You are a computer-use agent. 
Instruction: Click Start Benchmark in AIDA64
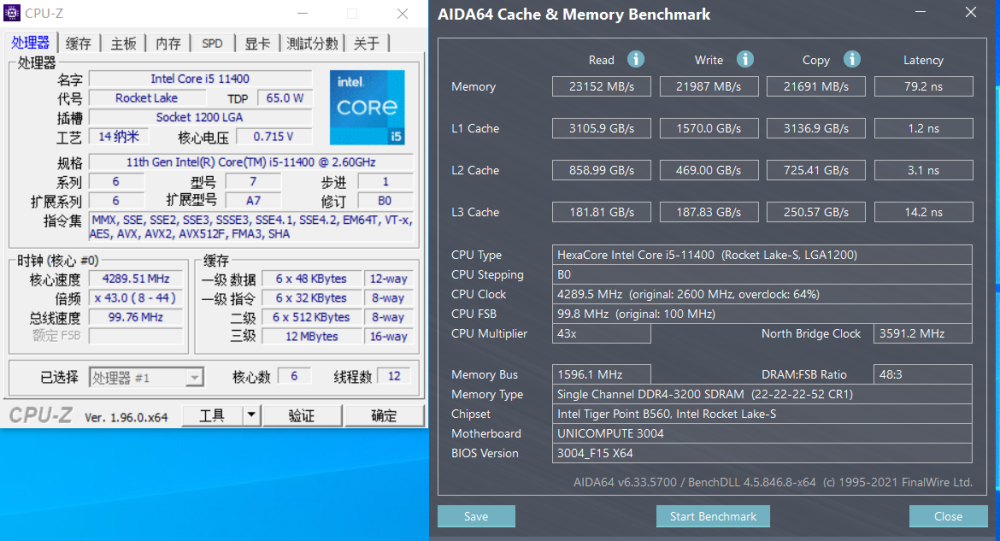click(713, 516)
